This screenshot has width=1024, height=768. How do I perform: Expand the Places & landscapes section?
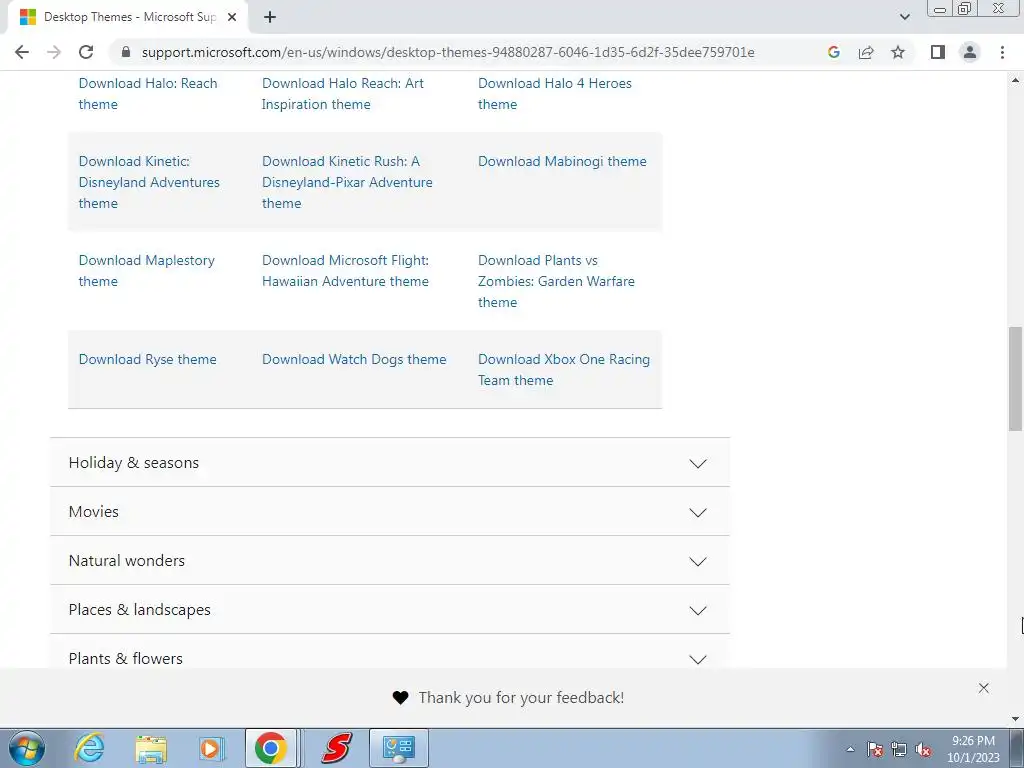[x=390, y=609]
